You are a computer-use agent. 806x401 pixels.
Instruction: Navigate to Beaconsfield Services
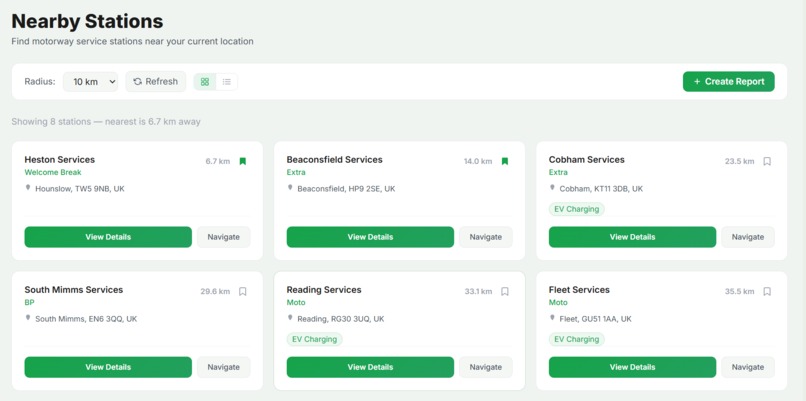[486, 237]
